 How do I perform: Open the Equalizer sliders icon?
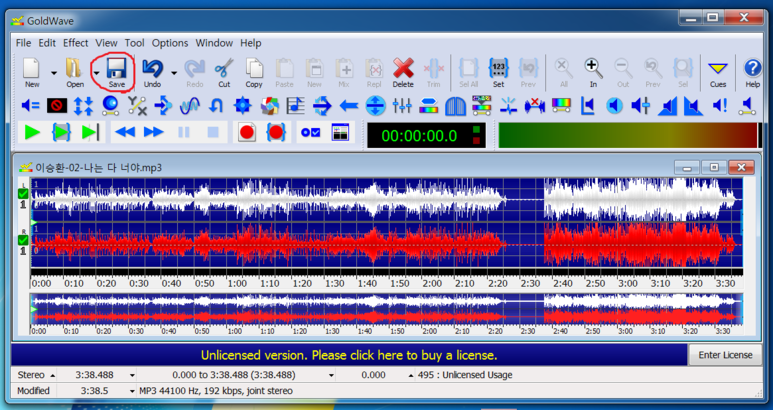point(402,105)
